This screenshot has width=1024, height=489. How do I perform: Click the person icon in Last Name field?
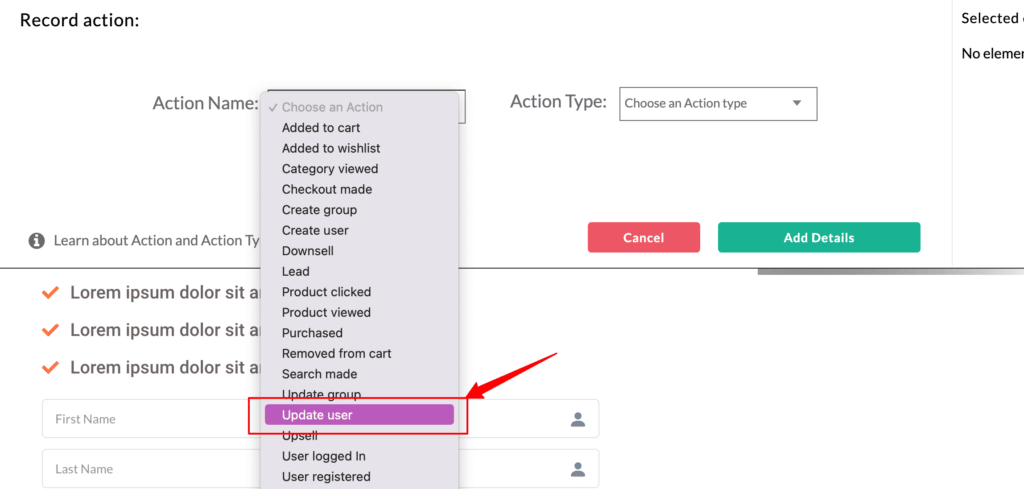tap(578, 469)
